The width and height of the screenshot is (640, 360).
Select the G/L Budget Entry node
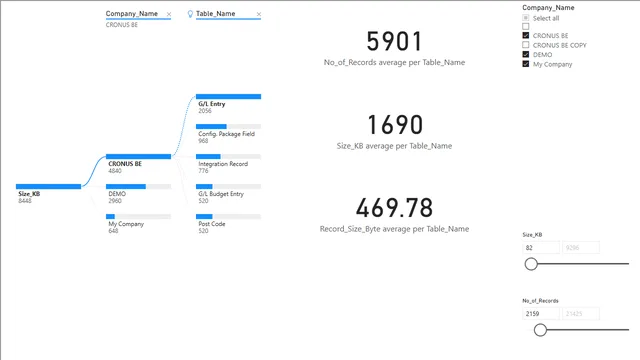(229, 187)
